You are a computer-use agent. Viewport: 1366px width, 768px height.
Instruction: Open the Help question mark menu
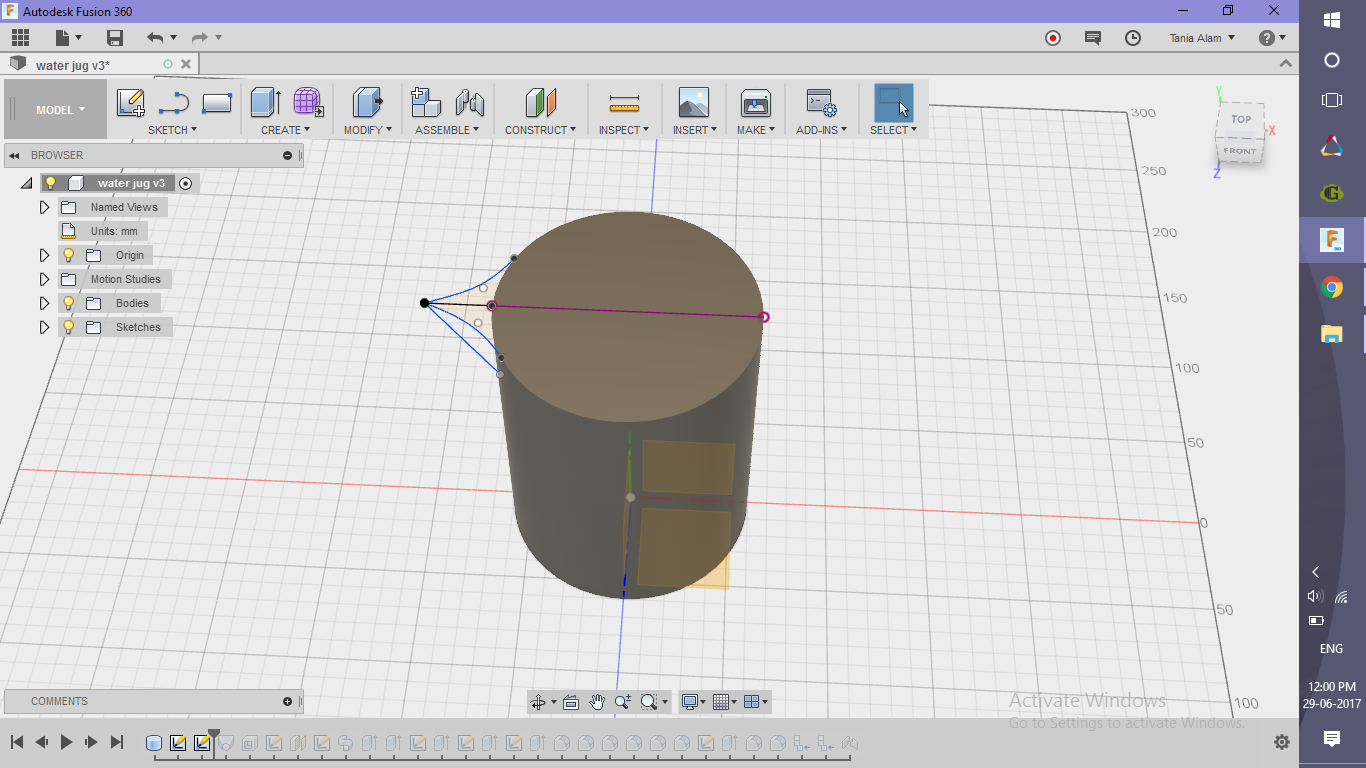[1272, 38]
